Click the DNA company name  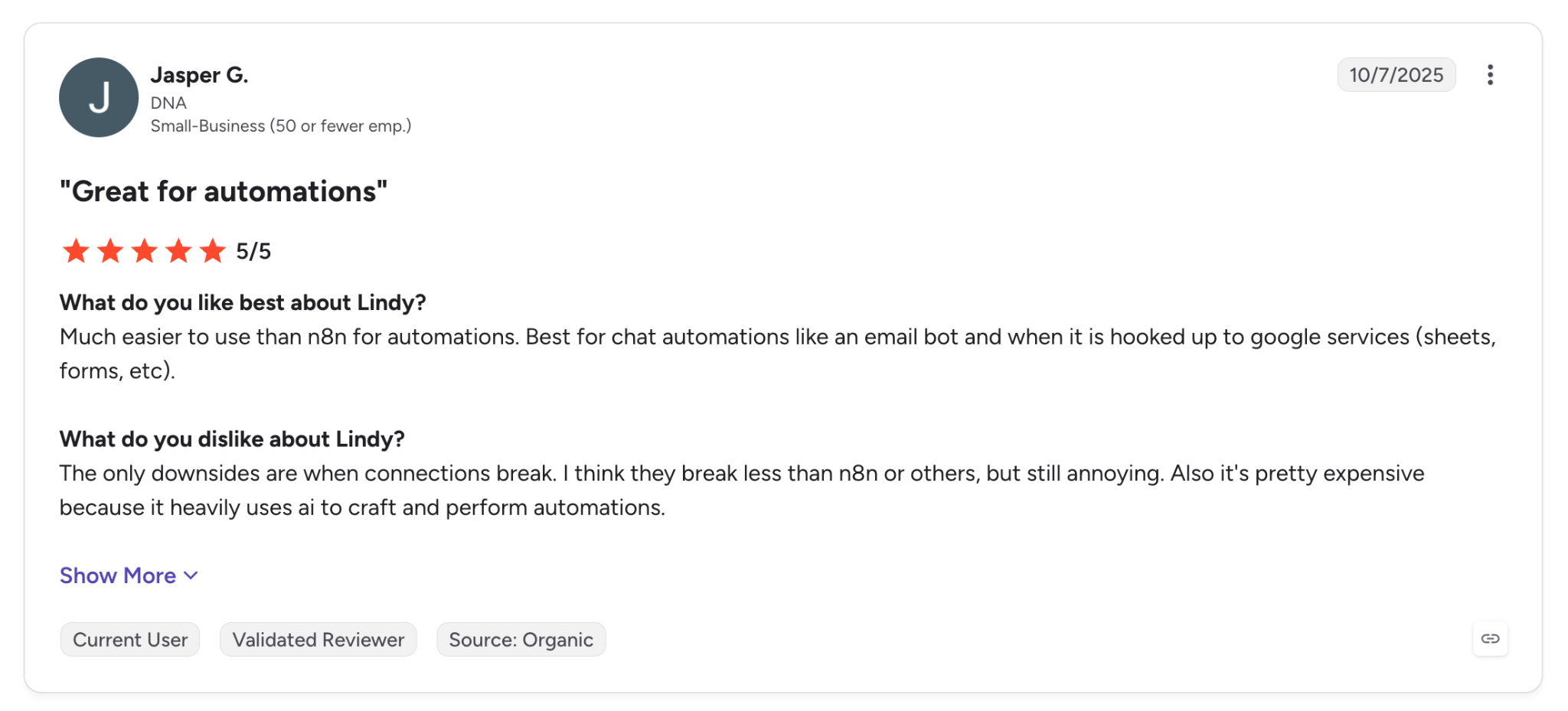pos(168,103)
